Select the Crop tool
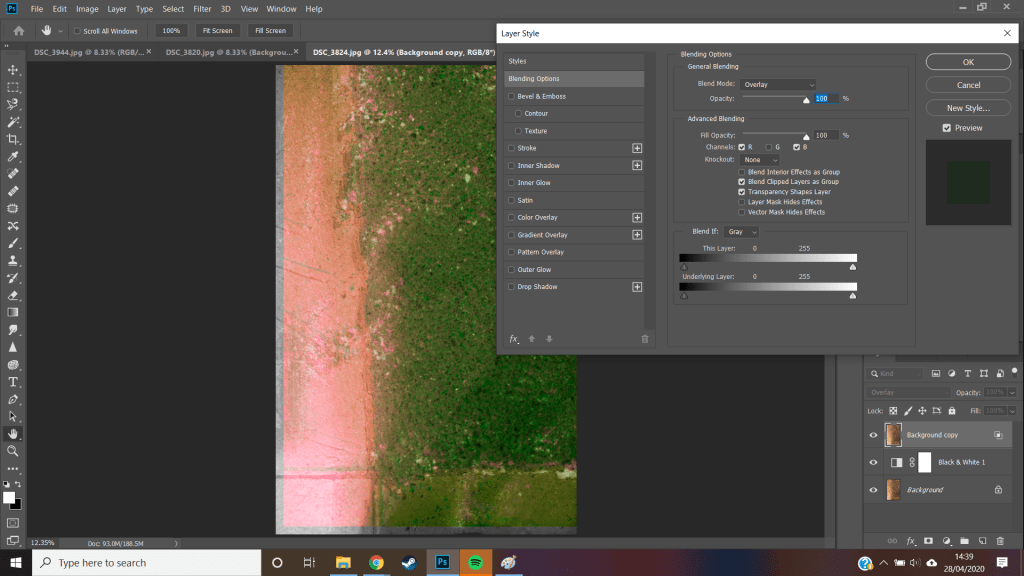Image resolution: width=1024 pixels, height=576 pixels. (13, 139)
